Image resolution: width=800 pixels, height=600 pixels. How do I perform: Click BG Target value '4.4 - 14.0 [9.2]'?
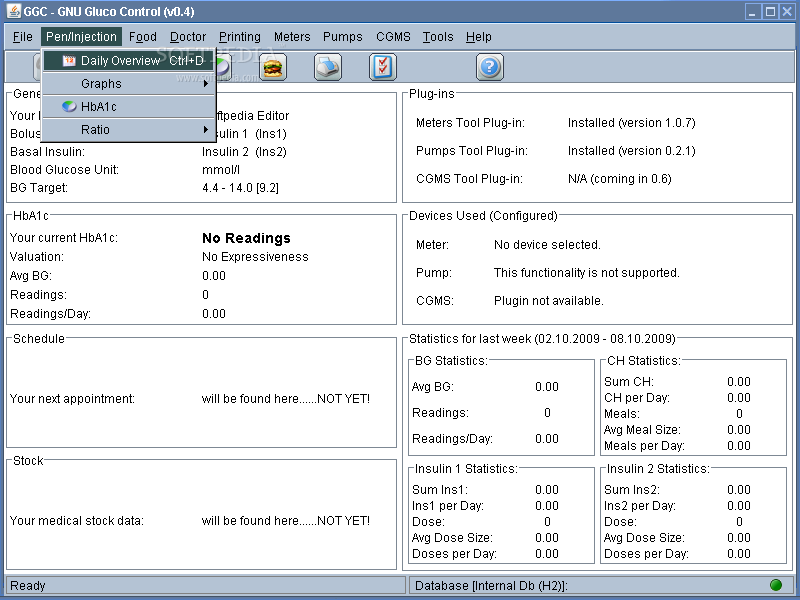240,188
